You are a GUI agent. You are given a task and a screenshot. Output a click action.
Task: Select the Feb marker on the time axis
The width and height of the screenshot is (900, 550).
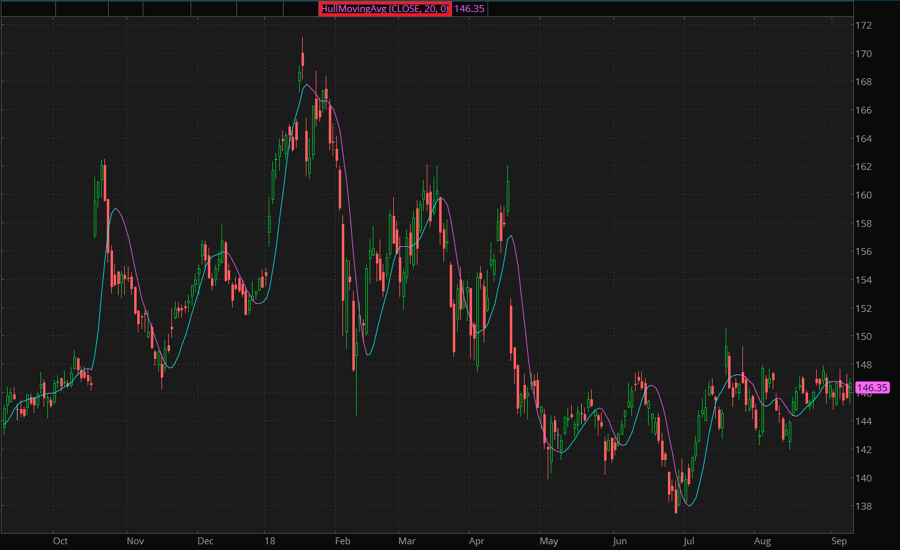coord(340,541)
